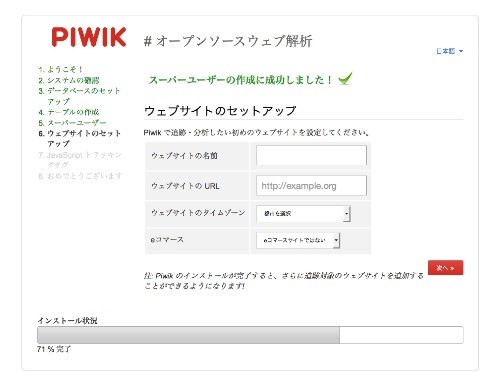Click the スーパーユーザーの作成に成功しました message
This screenshot has width=500, height=372.
[241, 80]
